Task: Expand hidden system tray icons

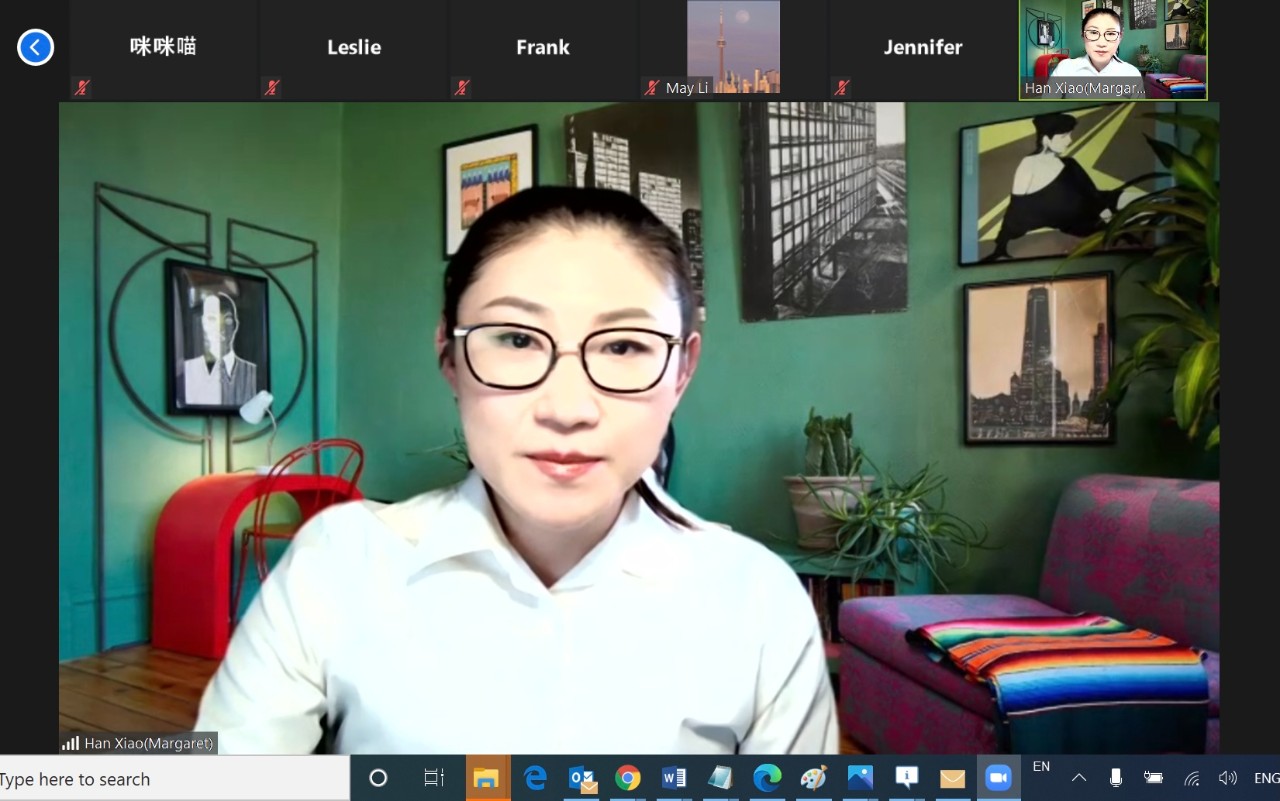Action: (x=1079, y=778)
